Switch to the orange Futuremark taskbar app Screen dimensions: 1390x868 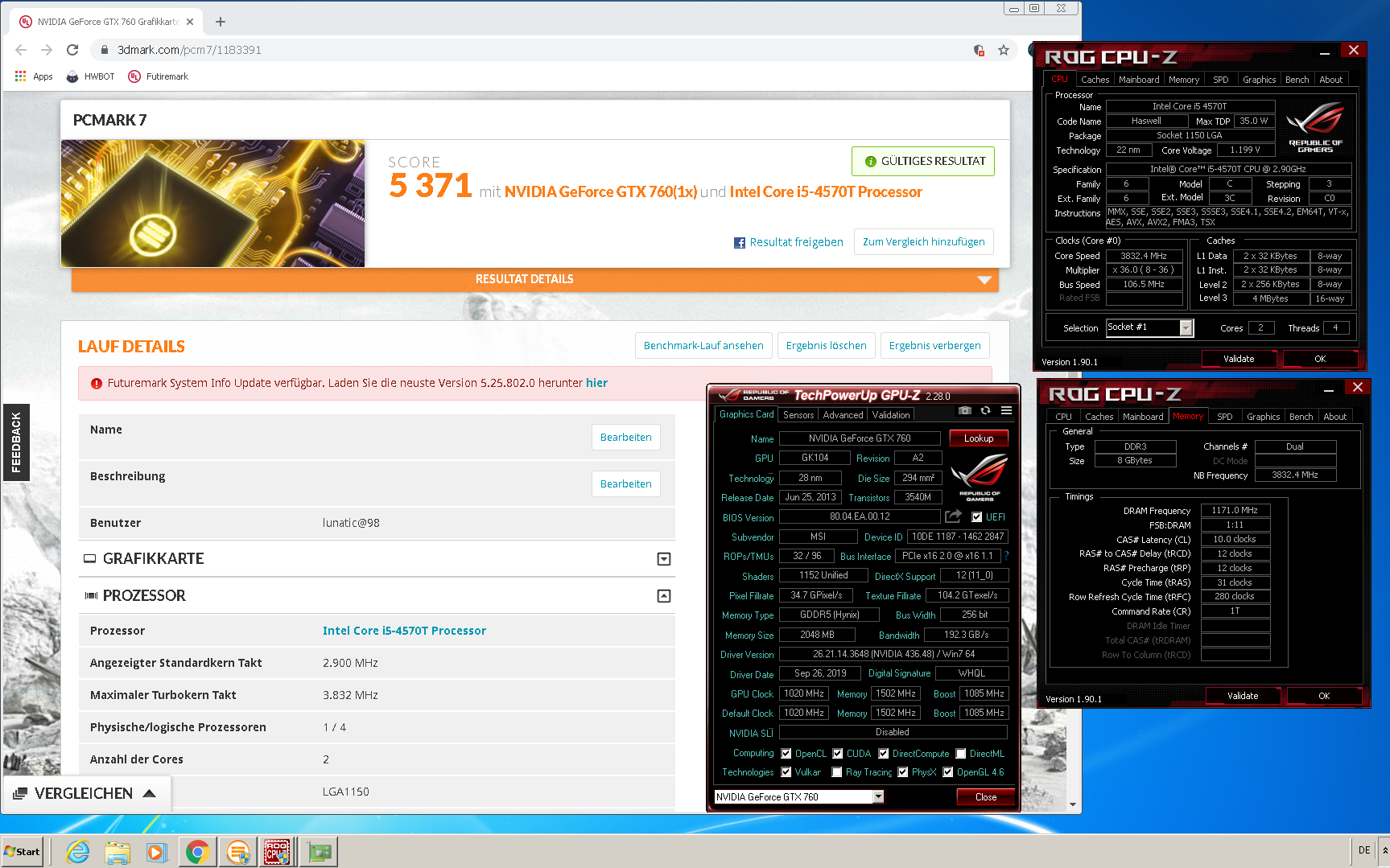(237, 851)
